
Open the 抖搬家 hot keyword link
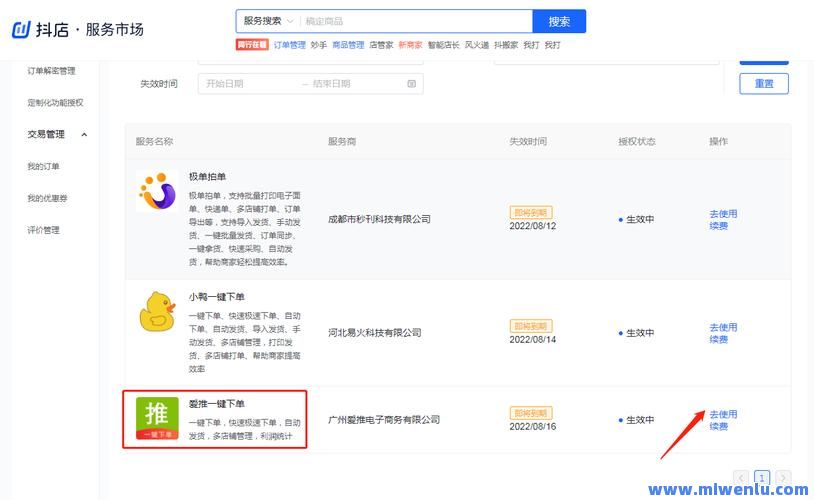point(506,45)
